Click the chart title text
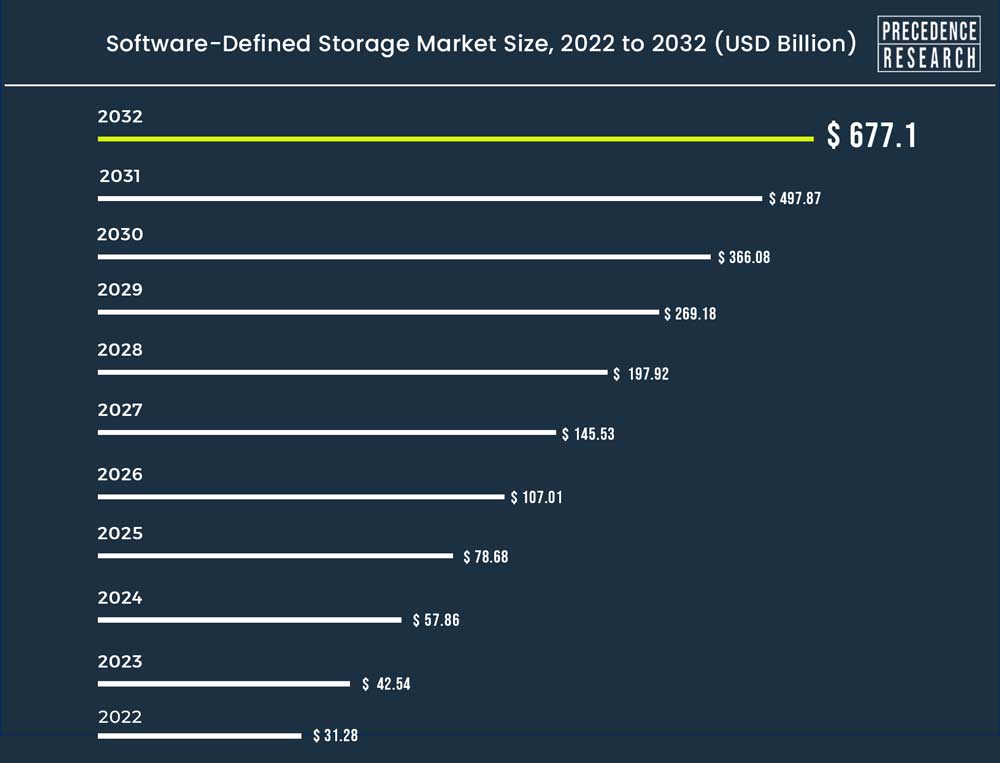This screenshot has height=763, width=1000. click(481, 43)
